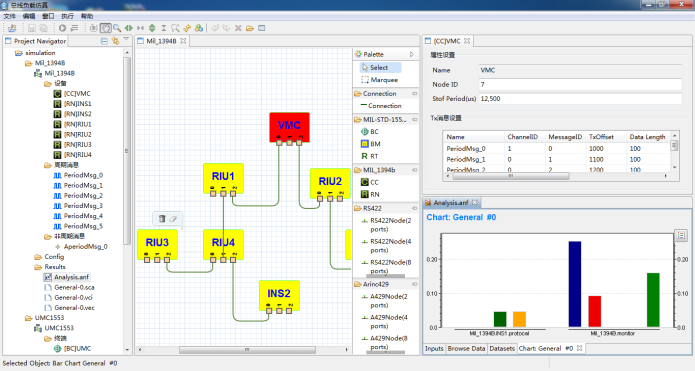
Task: Open Project Navigator view menu arrow
Action: click(126, 40)
